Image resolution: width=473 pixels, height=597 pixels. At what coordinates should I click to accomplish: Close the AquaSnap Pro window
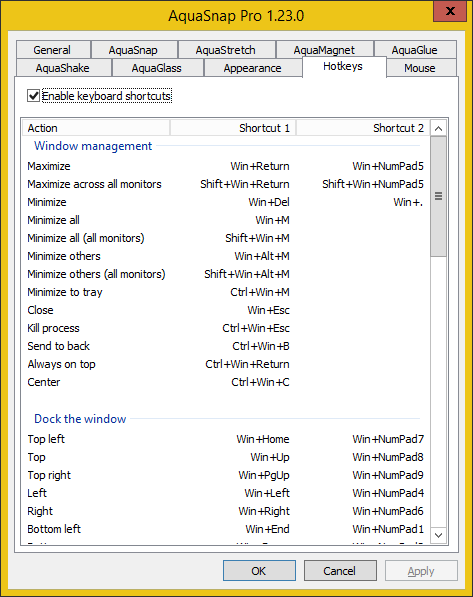click(x=450, y=11)
